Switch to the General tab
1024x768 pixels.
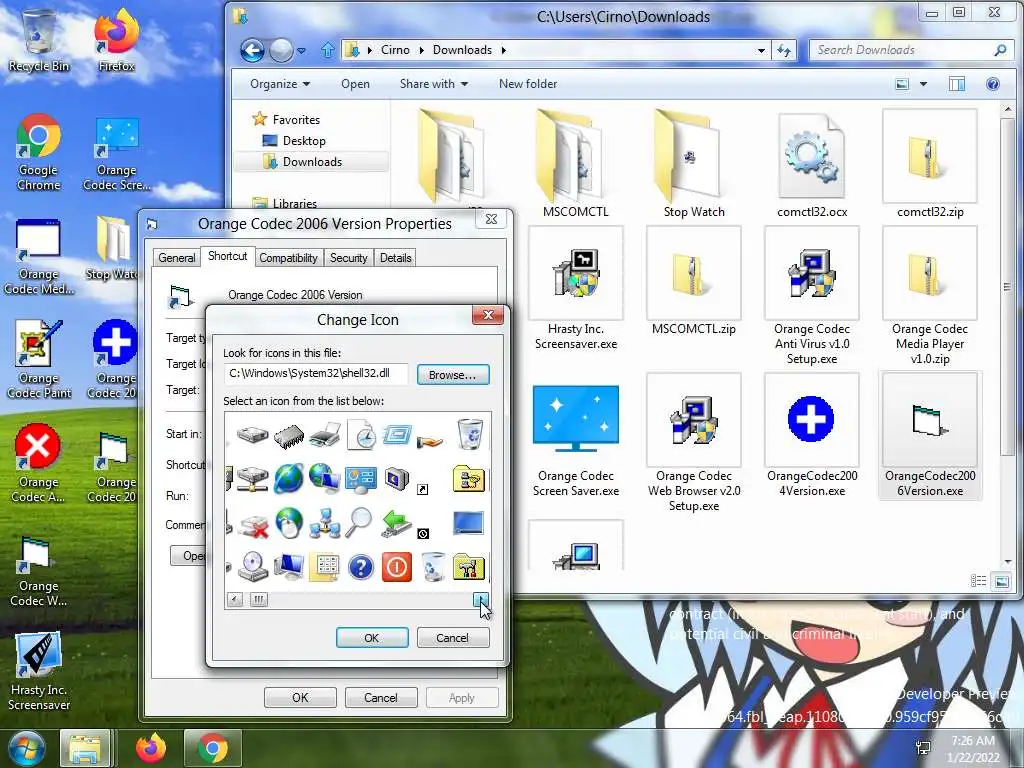(x=176, y=258)
